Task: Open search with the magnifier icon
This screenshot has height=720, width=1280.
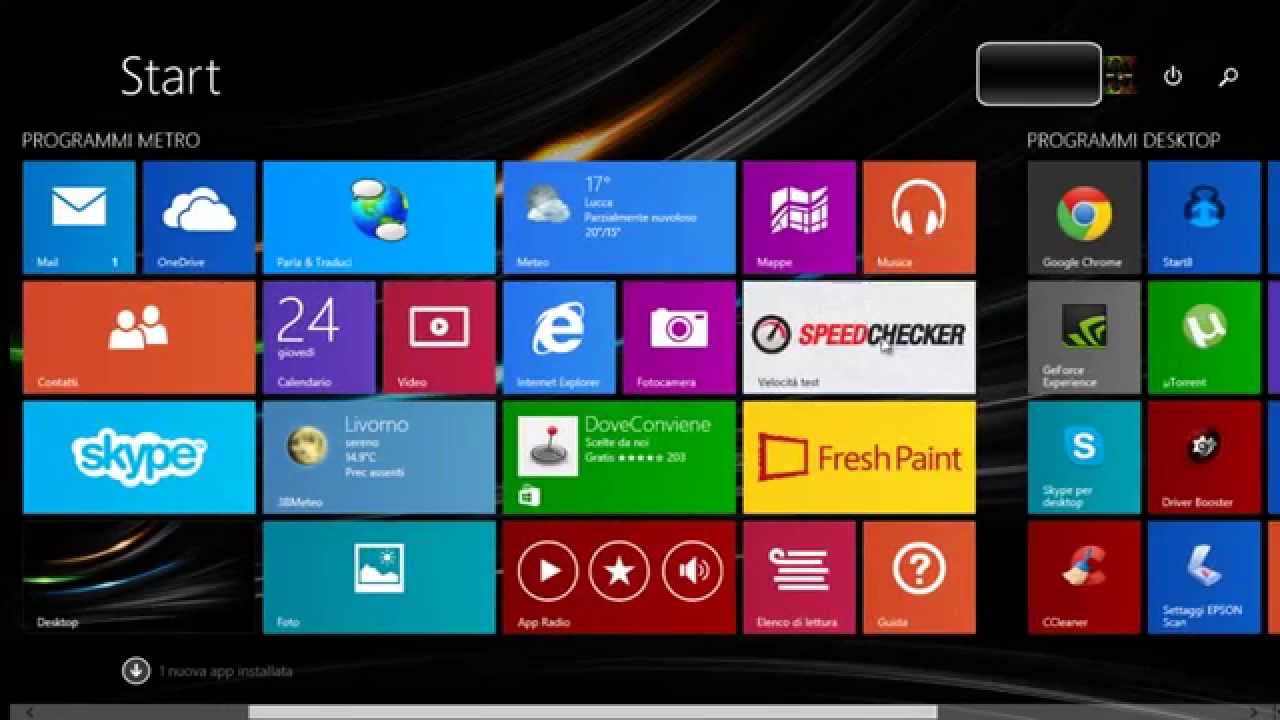Action: (x=1229, y=76)
